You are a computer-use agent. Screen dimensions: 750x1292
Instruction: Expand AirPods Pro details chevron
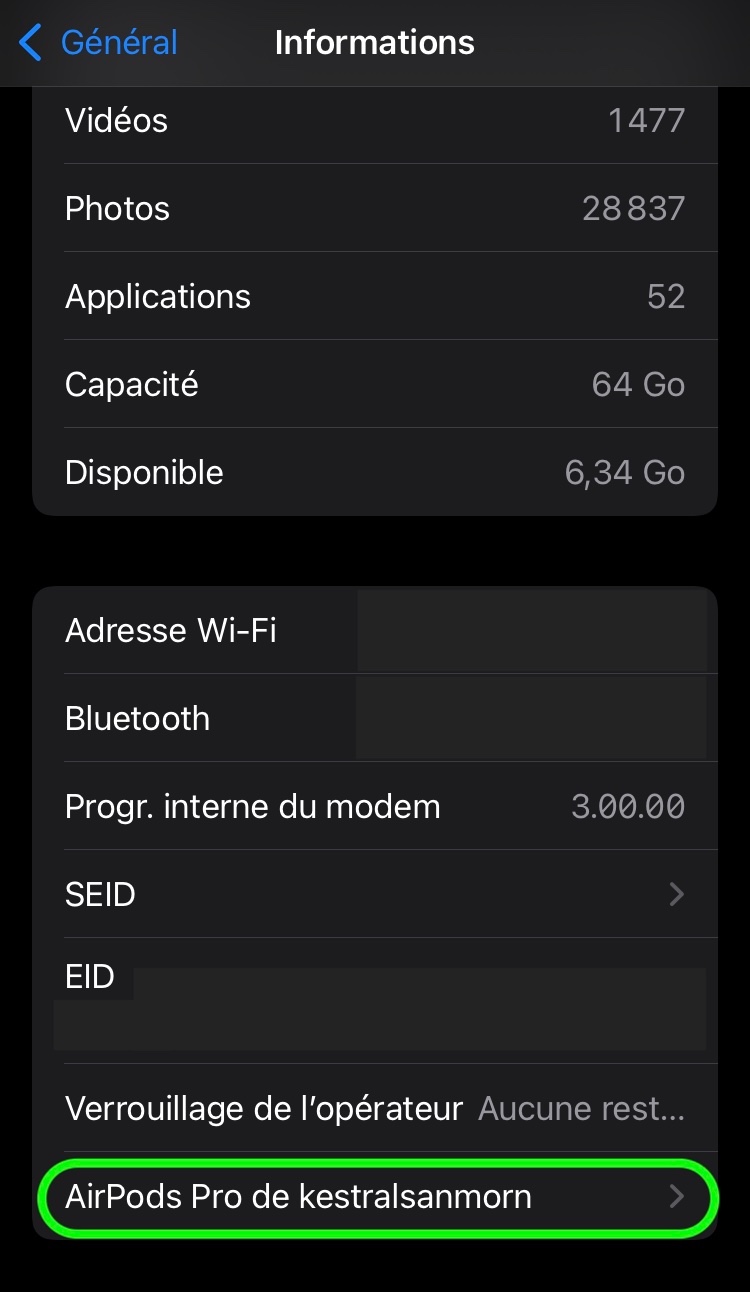[677, 1196]
